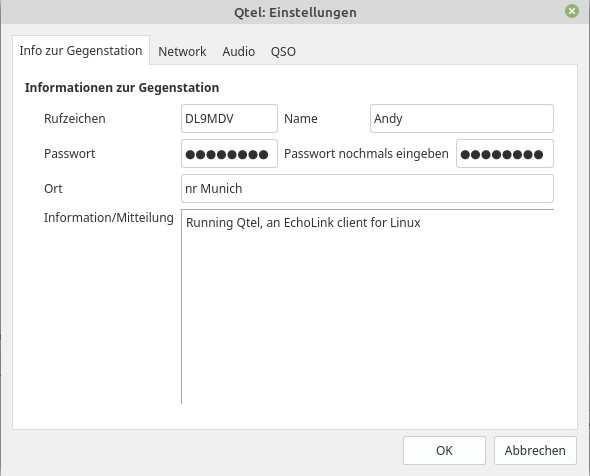Image resolution: width=590 pixels, height=476 pixels.
Task: Select the Info zur Gegenstation tab
Action: tap(81, 50)
